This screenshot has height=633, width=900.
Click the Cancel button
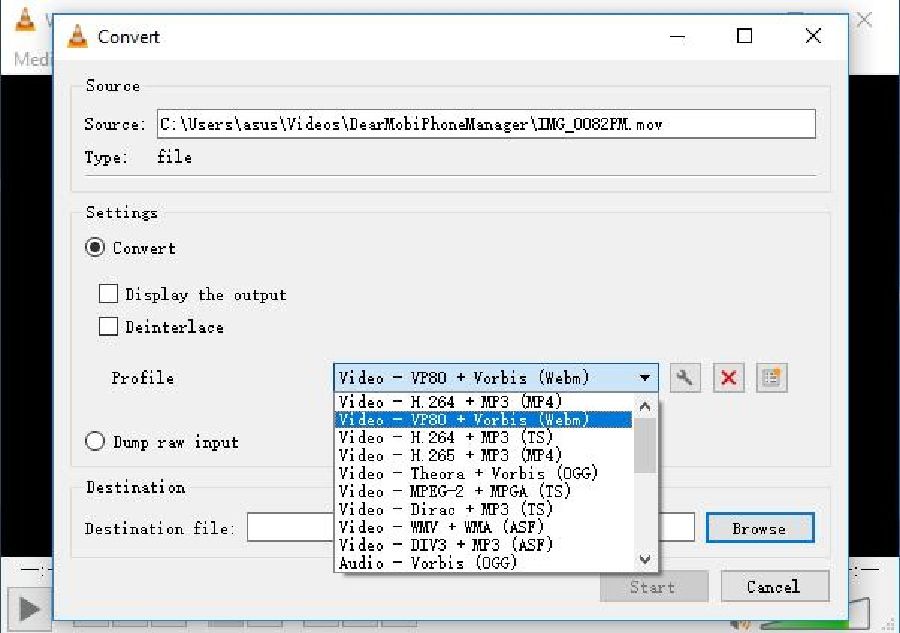coord(774,586)
